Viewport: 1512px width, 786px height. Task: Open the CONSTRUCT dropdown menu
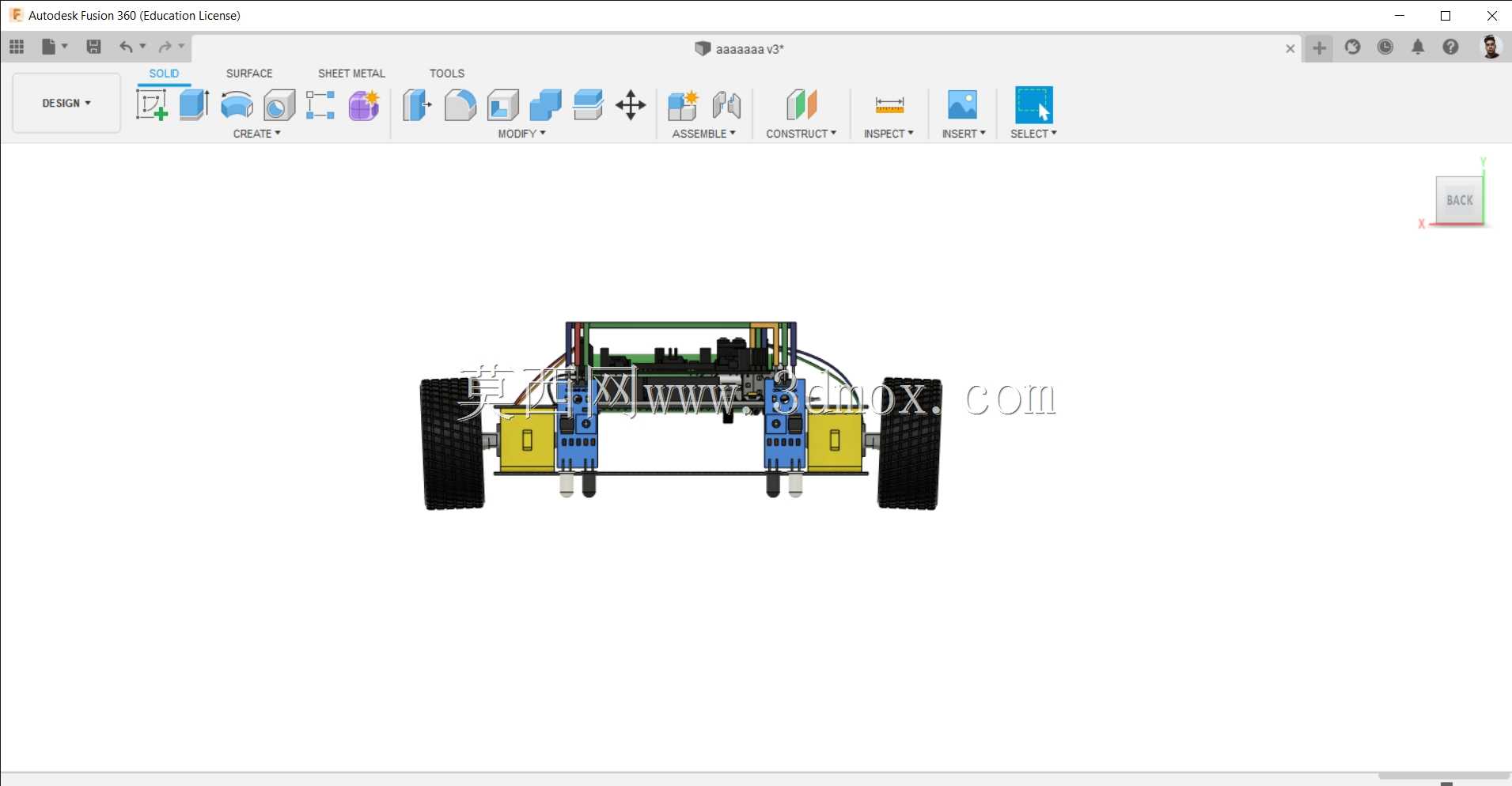point(801,134)
